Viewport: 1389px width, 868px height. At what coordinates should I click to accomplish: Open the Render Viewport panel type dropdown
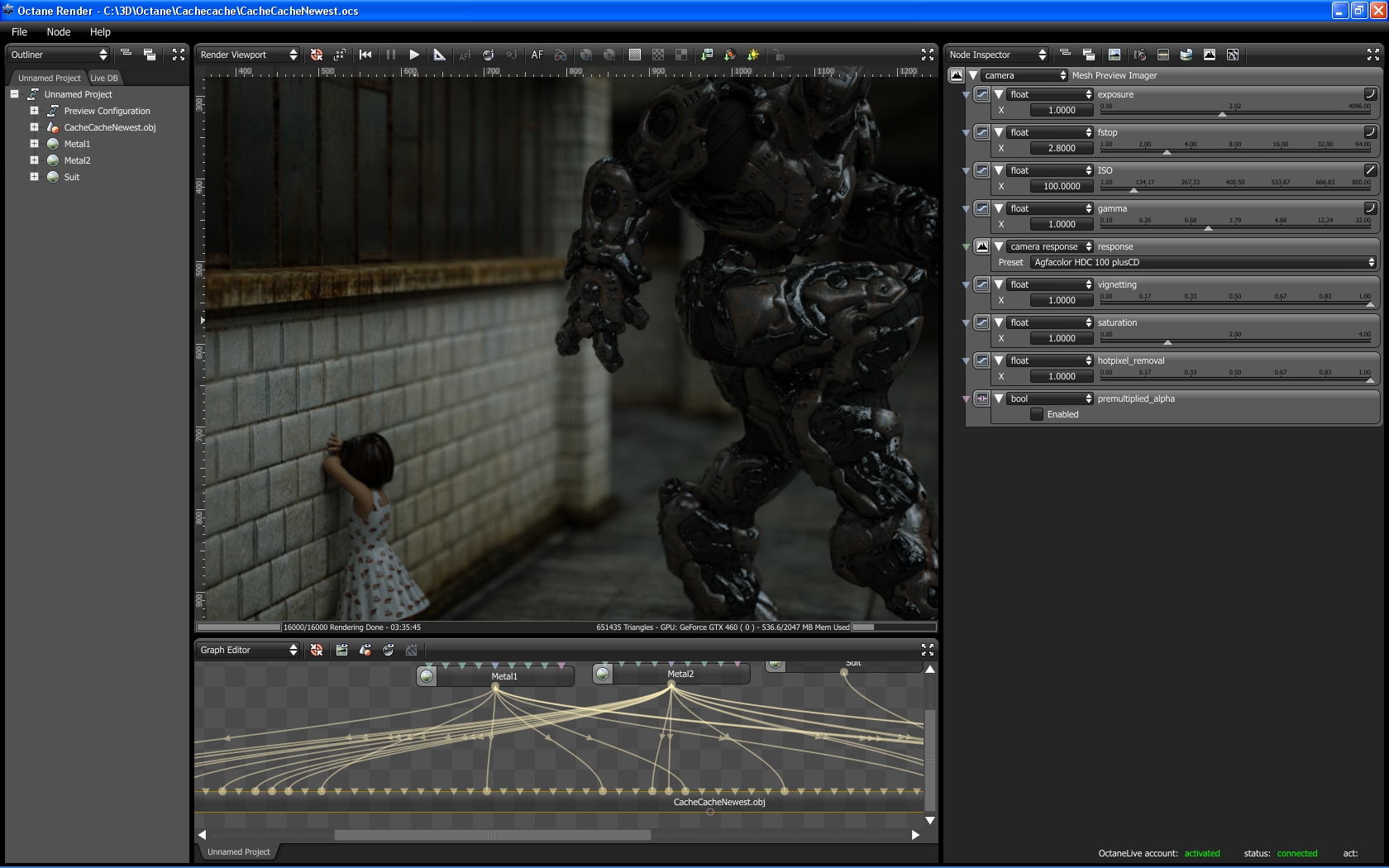[248, 55]
